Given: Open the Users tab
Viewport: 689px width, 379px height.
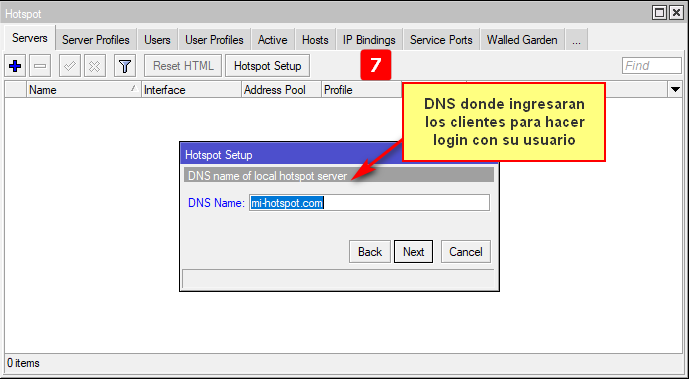Looking at the screenshot, I should [157, 40].
